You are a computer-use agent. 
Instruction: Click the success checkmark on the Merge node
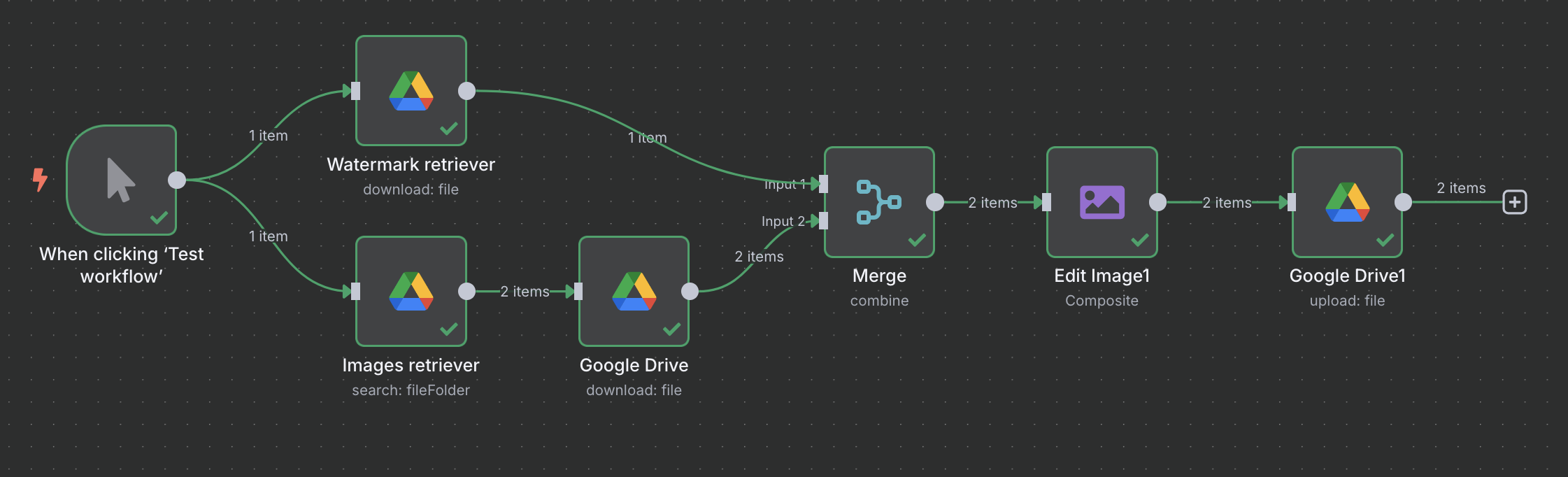917,240
